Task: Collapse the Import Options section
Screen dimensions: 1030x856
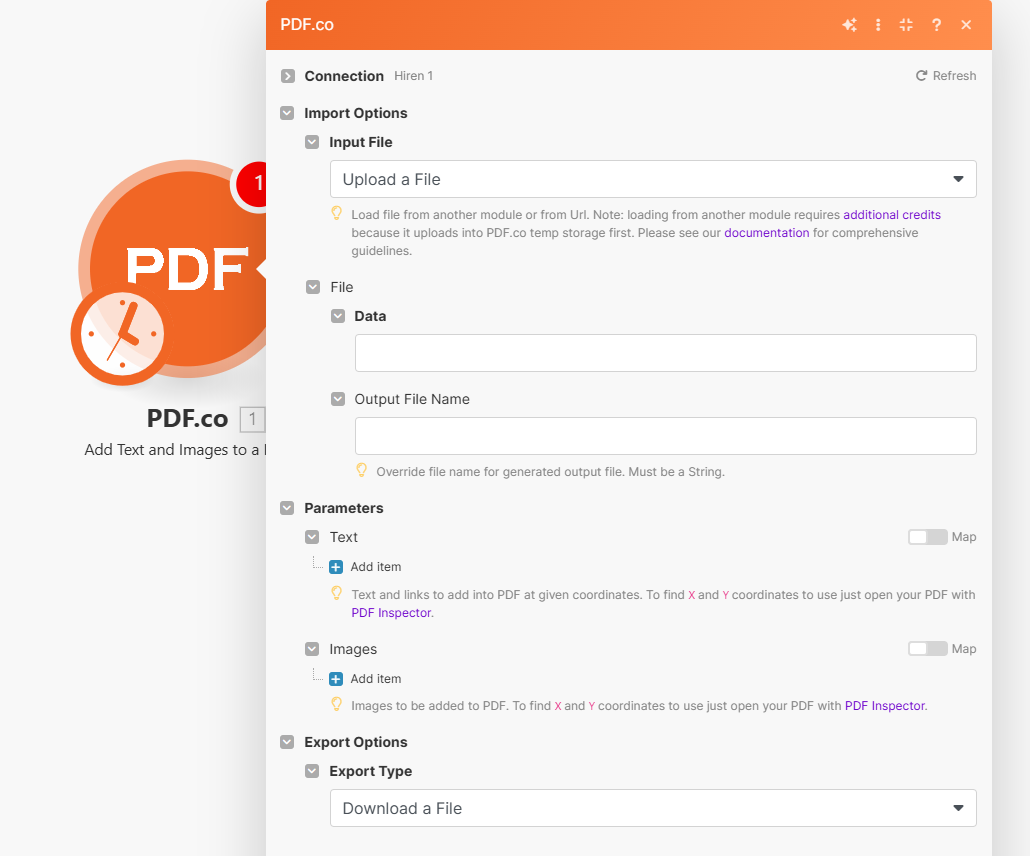Action: pyautogui.click(x=287, y=113)
